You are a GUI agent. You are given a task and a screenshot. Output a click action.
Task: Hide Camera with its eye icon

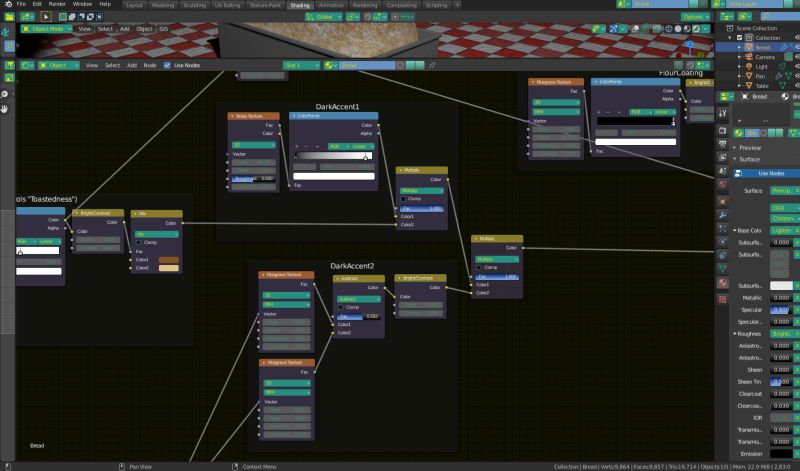pos(797,57)
